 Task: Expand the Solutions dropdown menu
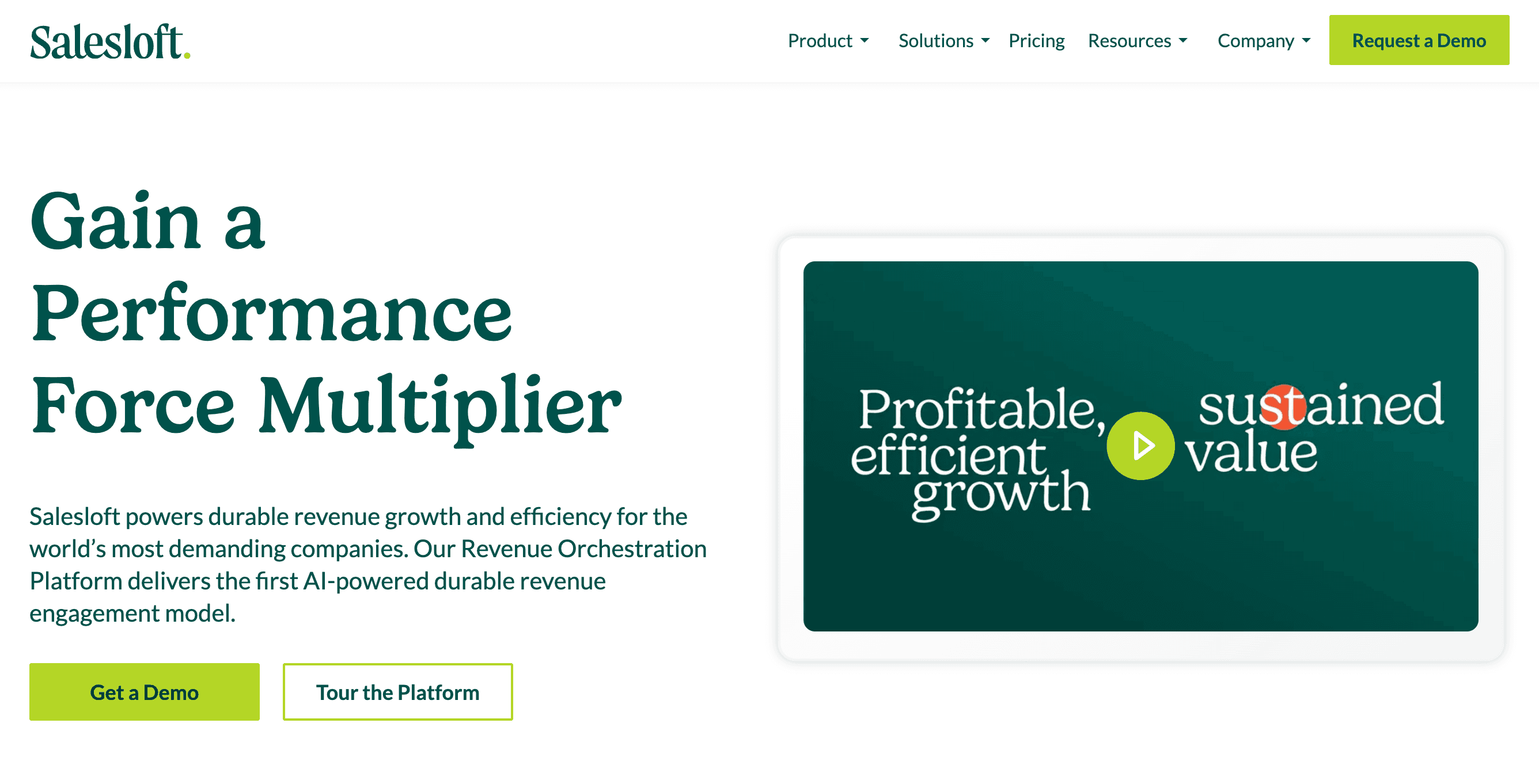[944, 41]
